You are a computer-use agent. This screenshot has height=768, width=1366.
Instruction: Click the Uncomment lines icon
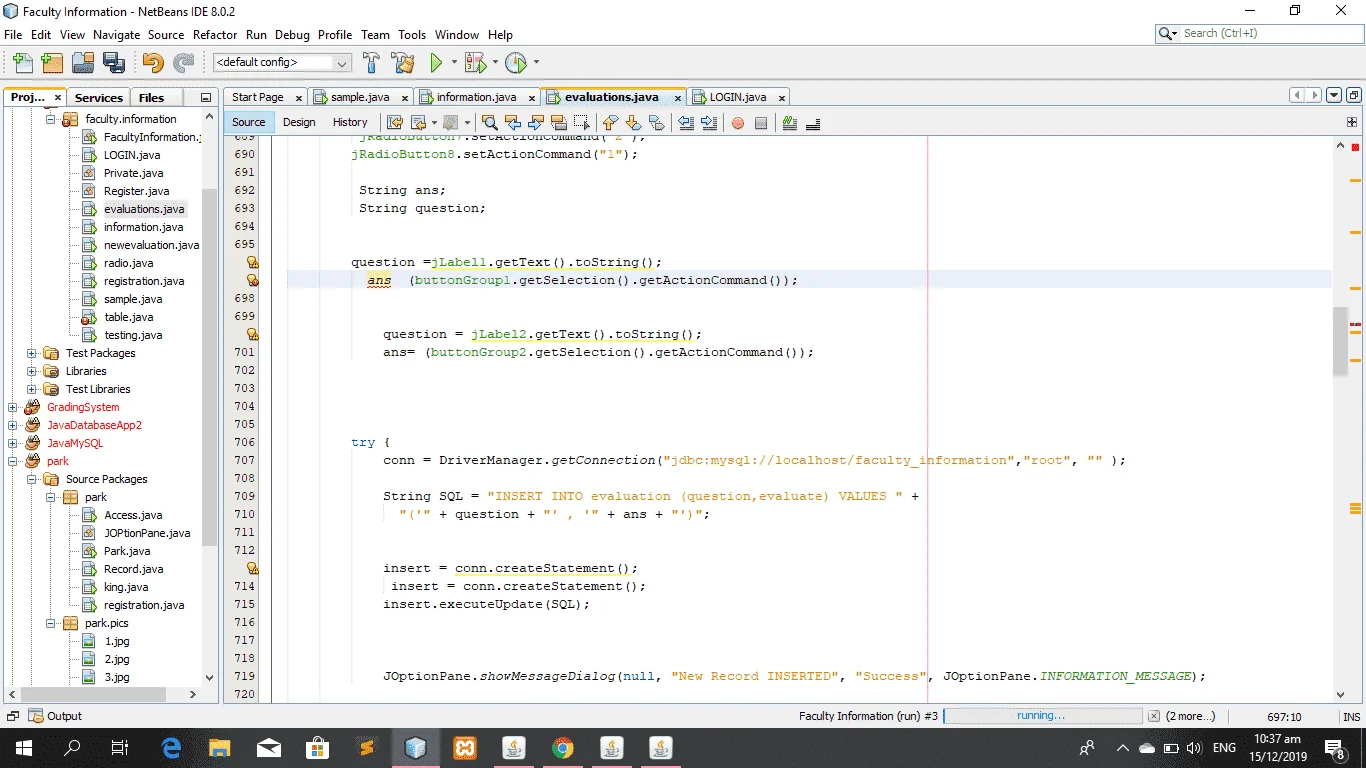(813, 123)
